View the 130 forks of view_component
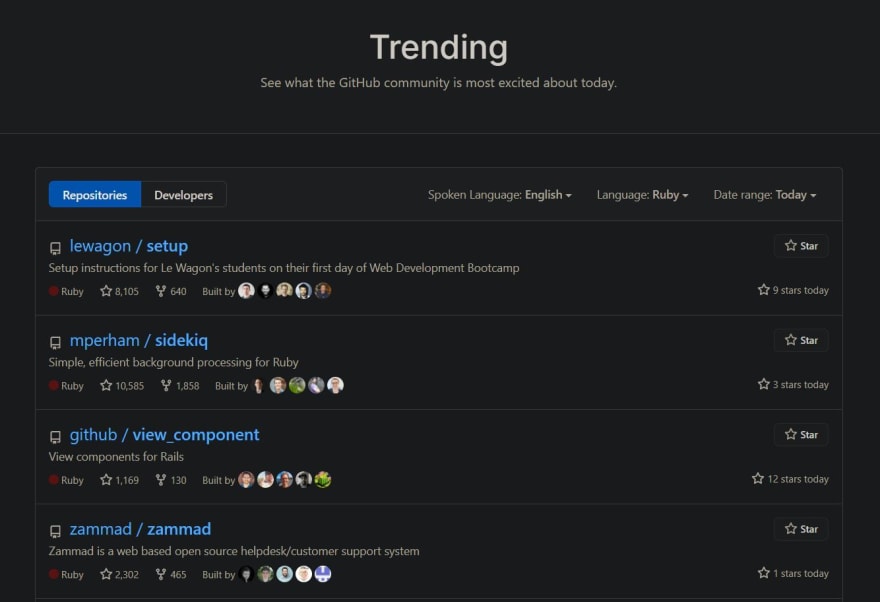 [x=171, y=480]
